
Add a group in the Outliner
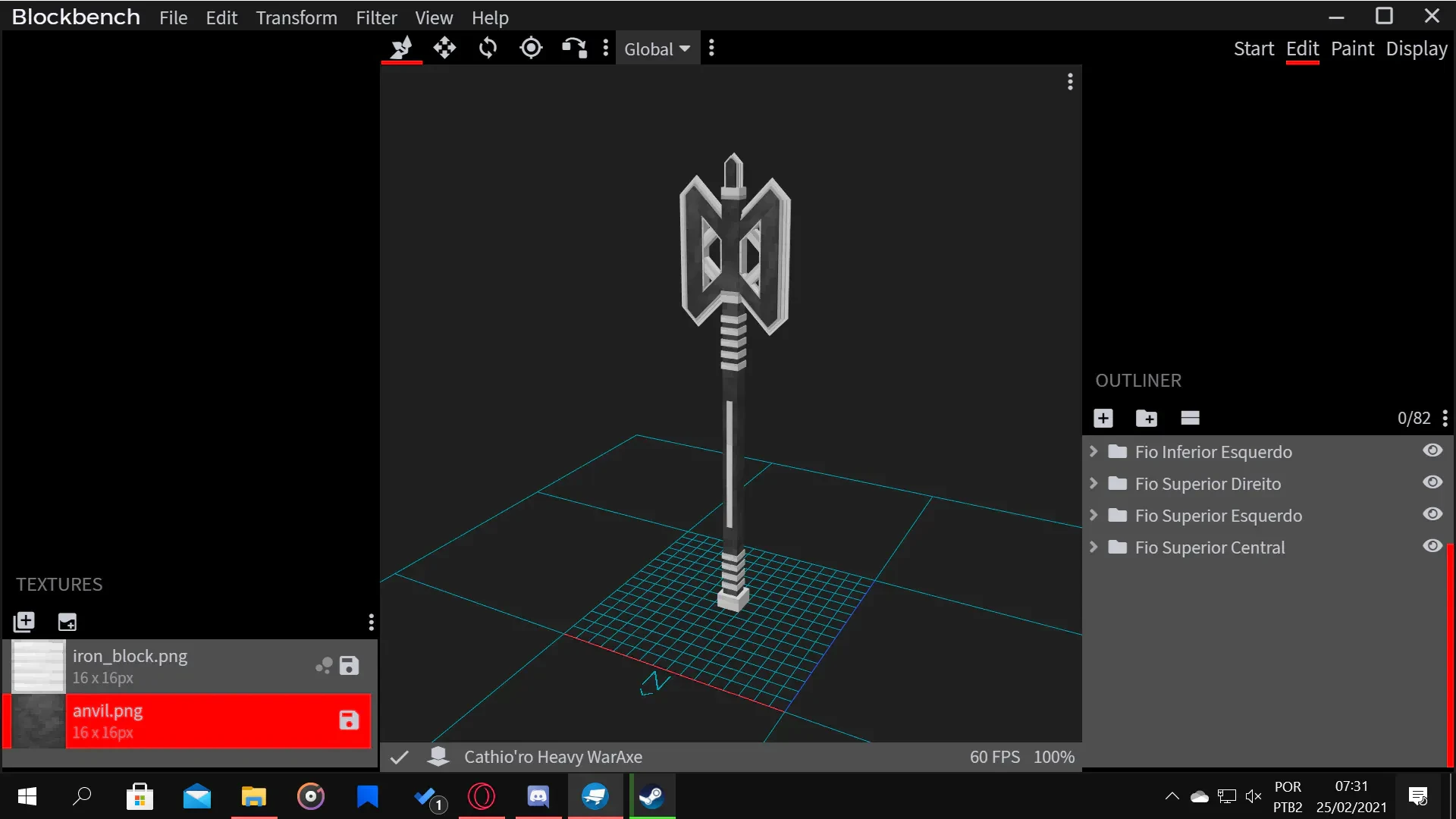click(1147, 418)
